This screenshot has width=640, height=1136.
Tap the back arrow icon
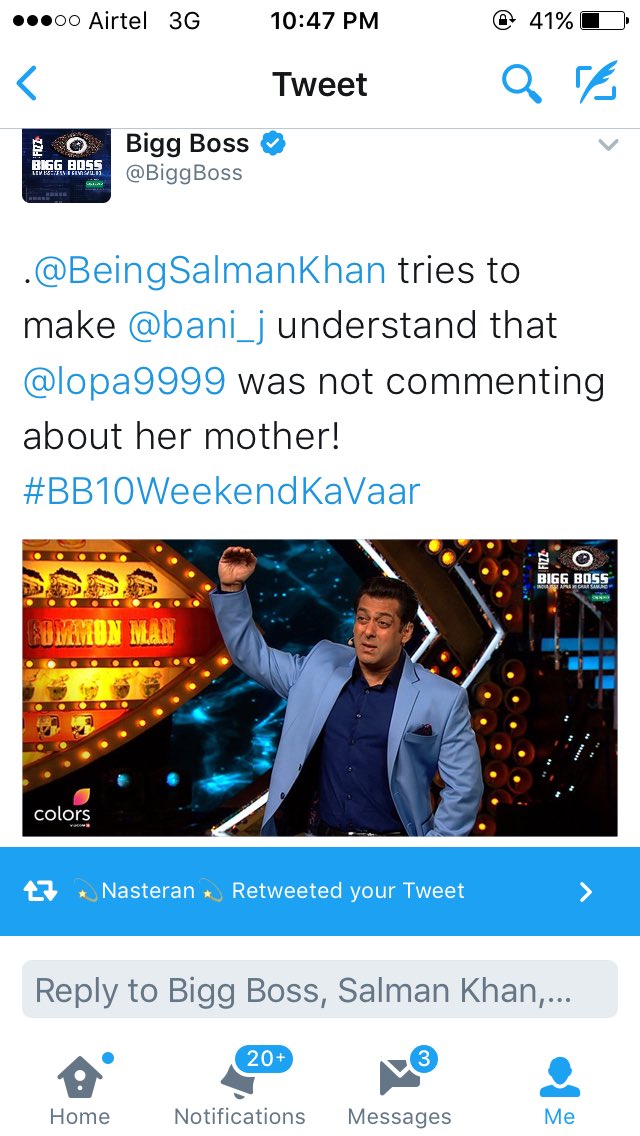pos(27,83)
